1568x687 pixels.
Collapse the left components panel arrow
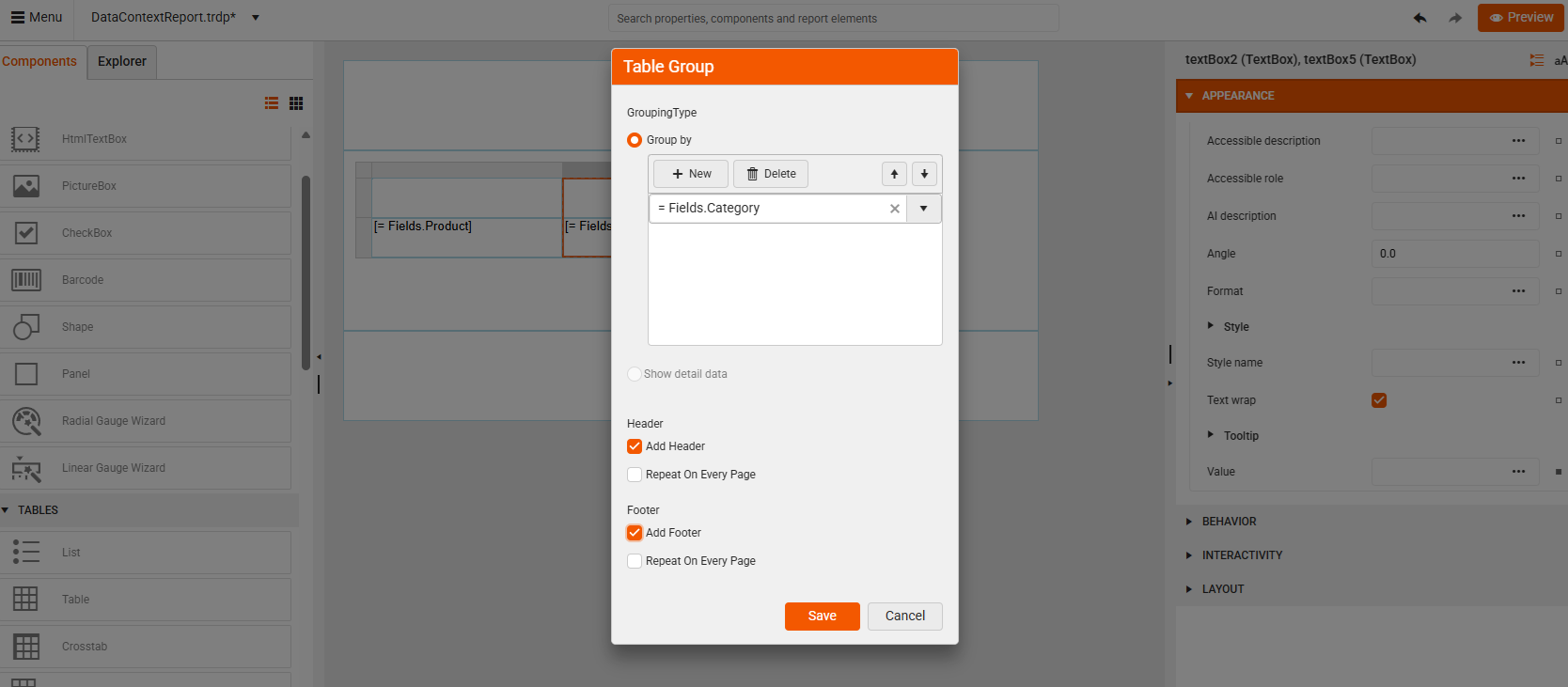(319, 357)
